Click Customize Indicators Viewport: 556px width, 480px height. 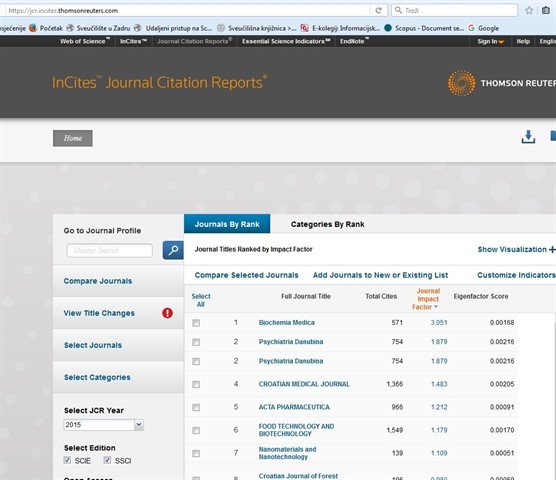(516, 275)
